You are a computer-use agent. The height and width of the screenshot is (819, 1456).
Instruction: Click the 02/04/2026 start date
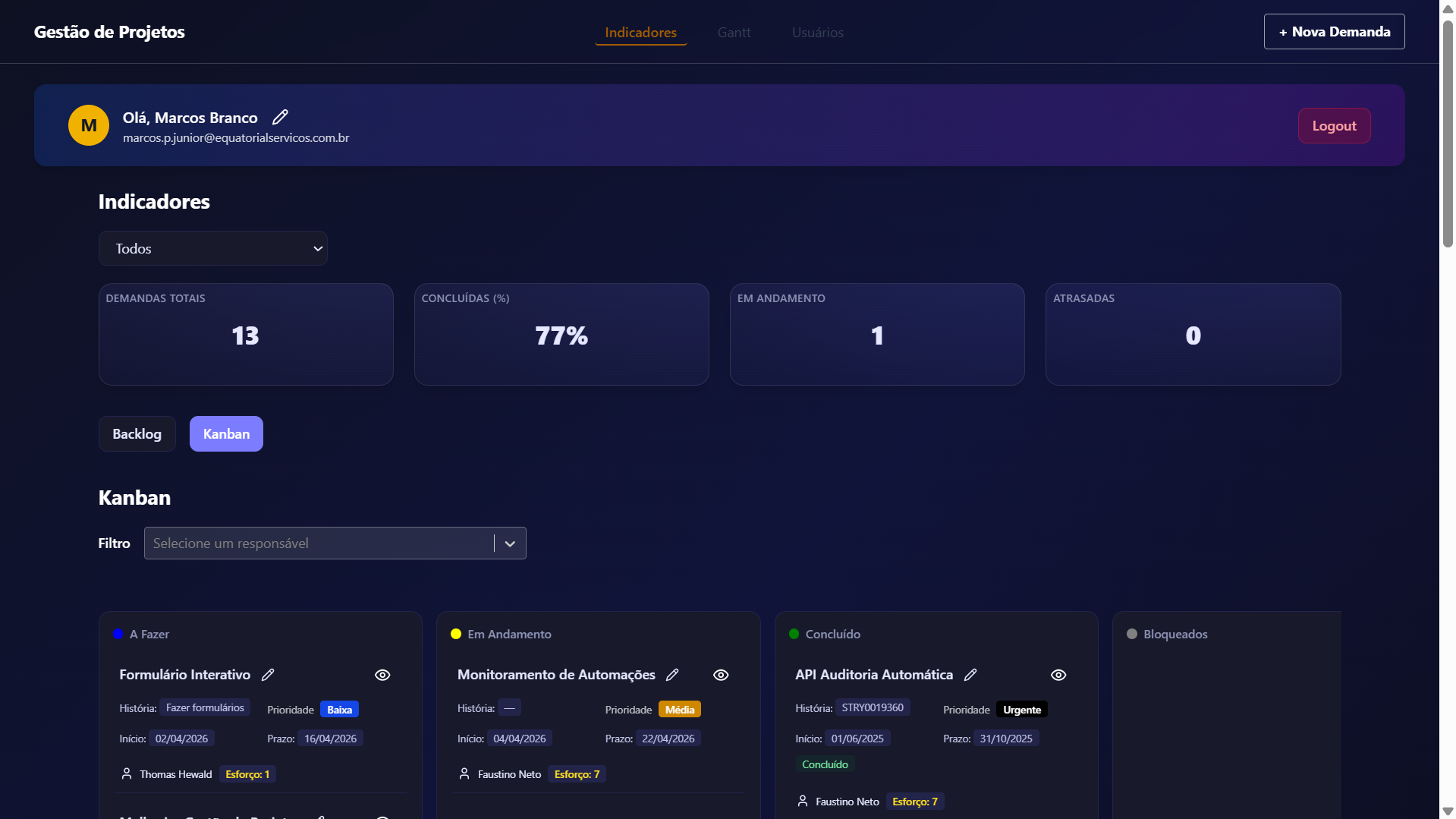181,739
